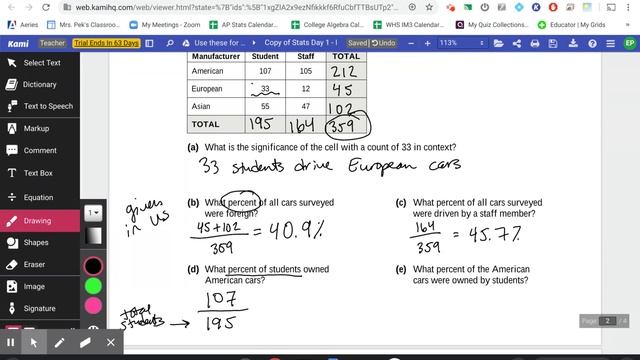640x360 pixels.
Task: Click the save floppy disk icon
Action: [x=553, y=43]
